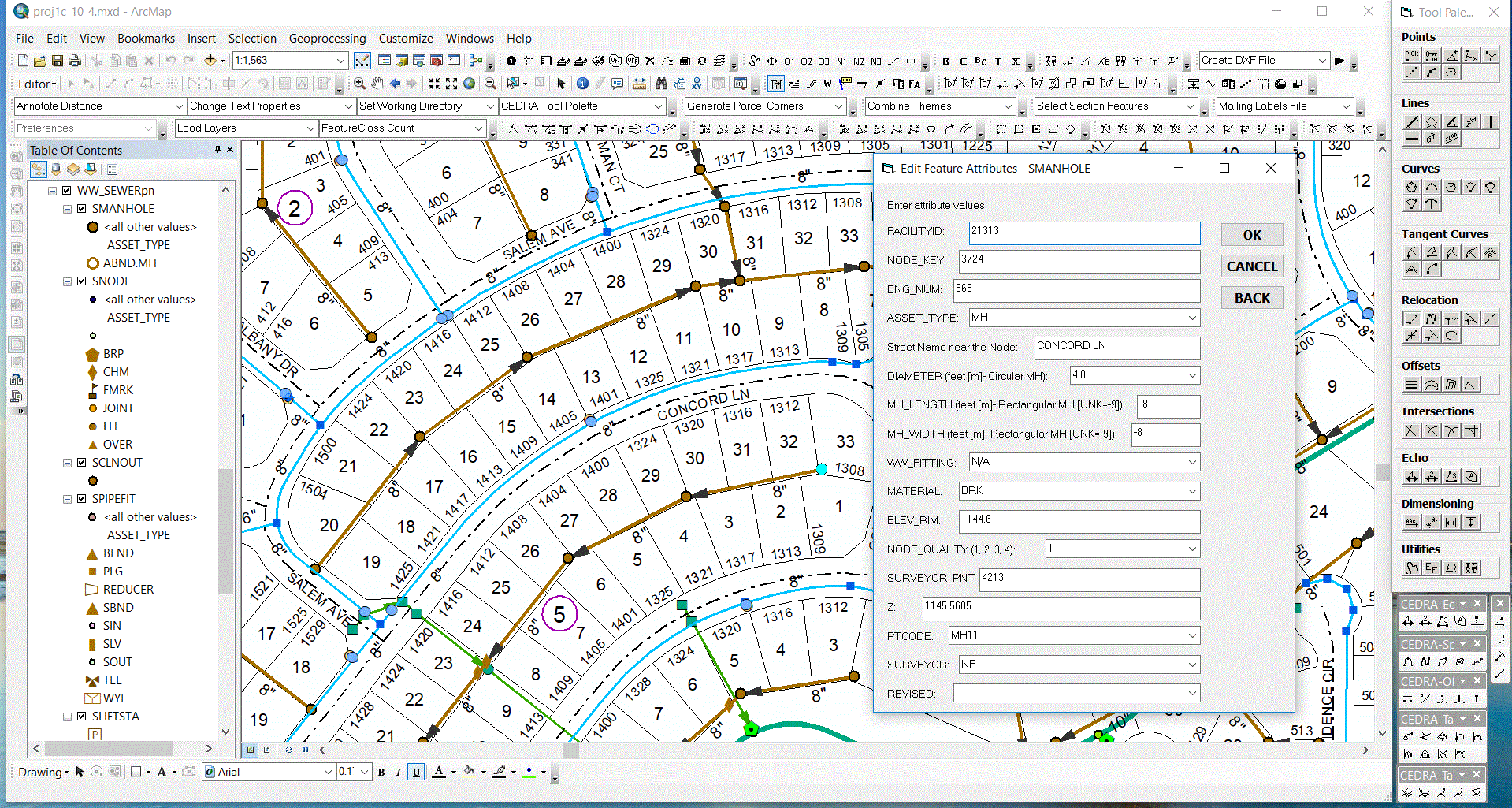Zoom to full extent globe icon
This screenshot has height=808, width=1512.
click(470, 84)
